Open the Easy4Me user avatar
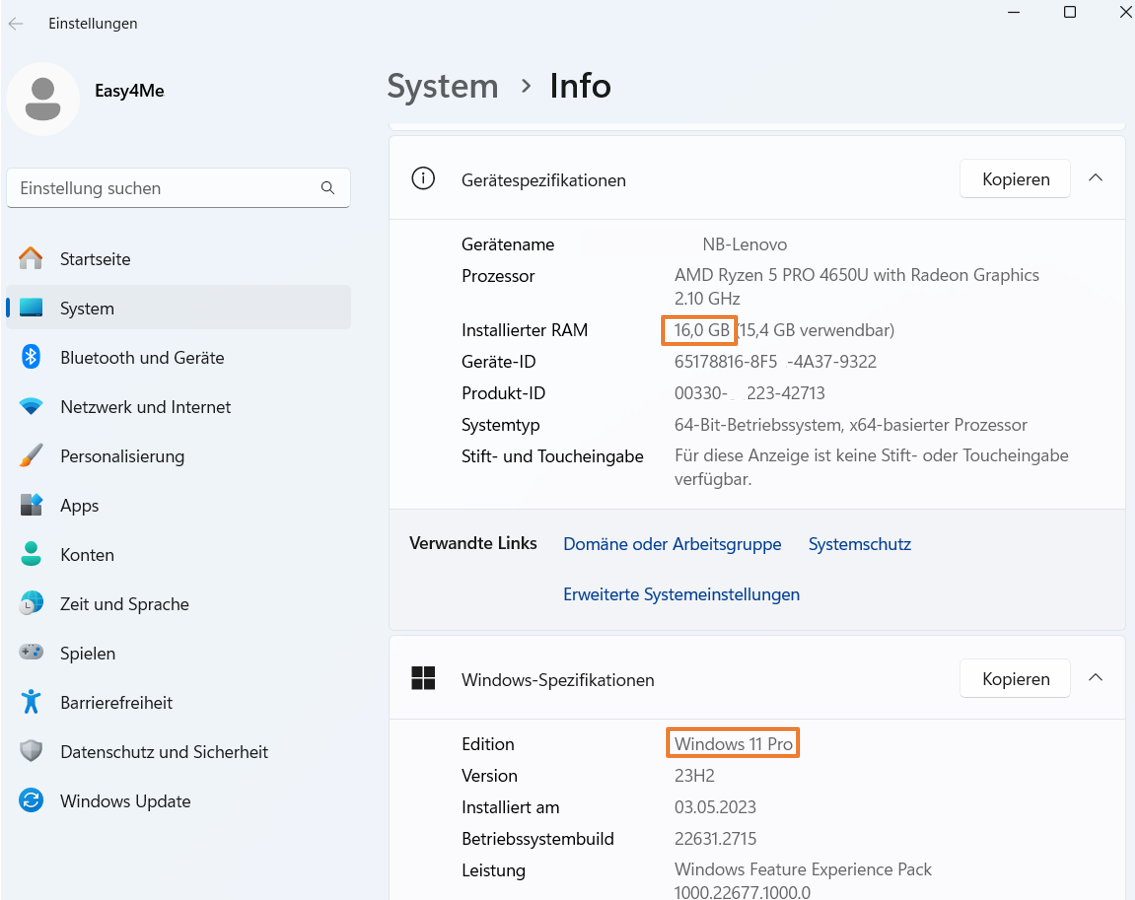This screenshot has width=1135, height=900. (x=43, y=98)
